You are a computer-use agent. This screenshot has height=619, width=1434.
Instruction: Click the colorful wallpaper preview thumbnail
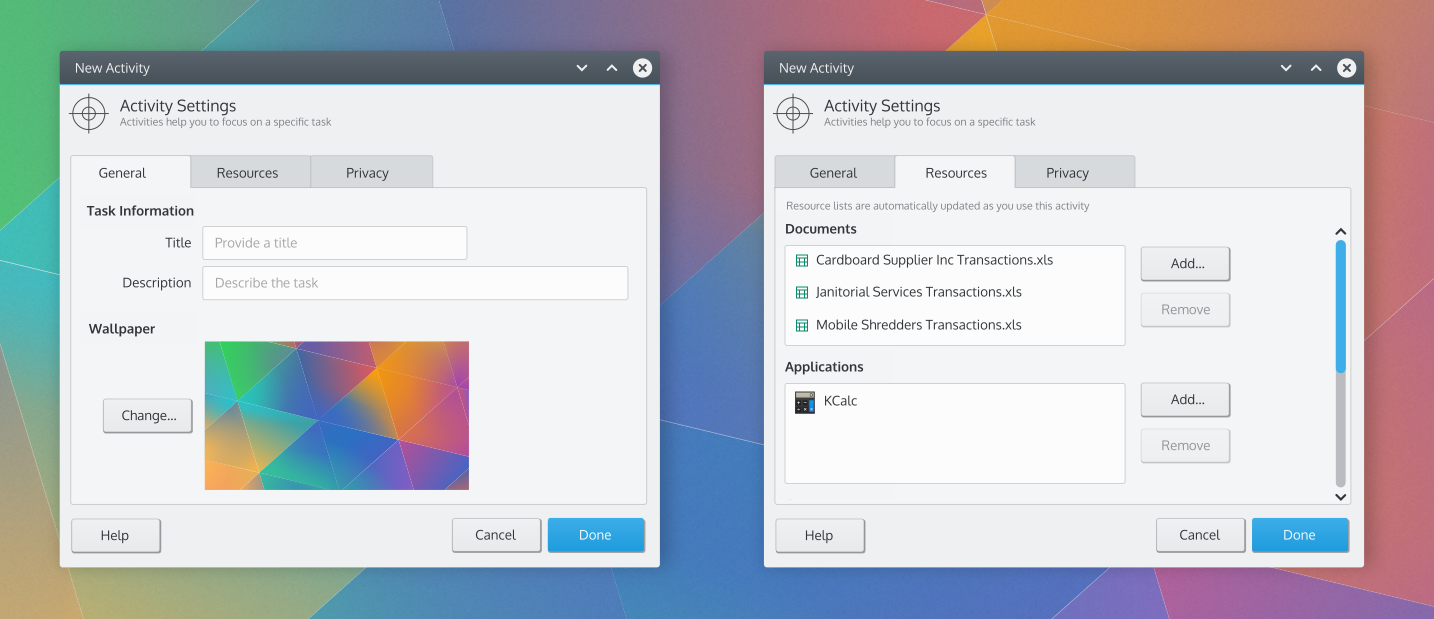(337, 416)
